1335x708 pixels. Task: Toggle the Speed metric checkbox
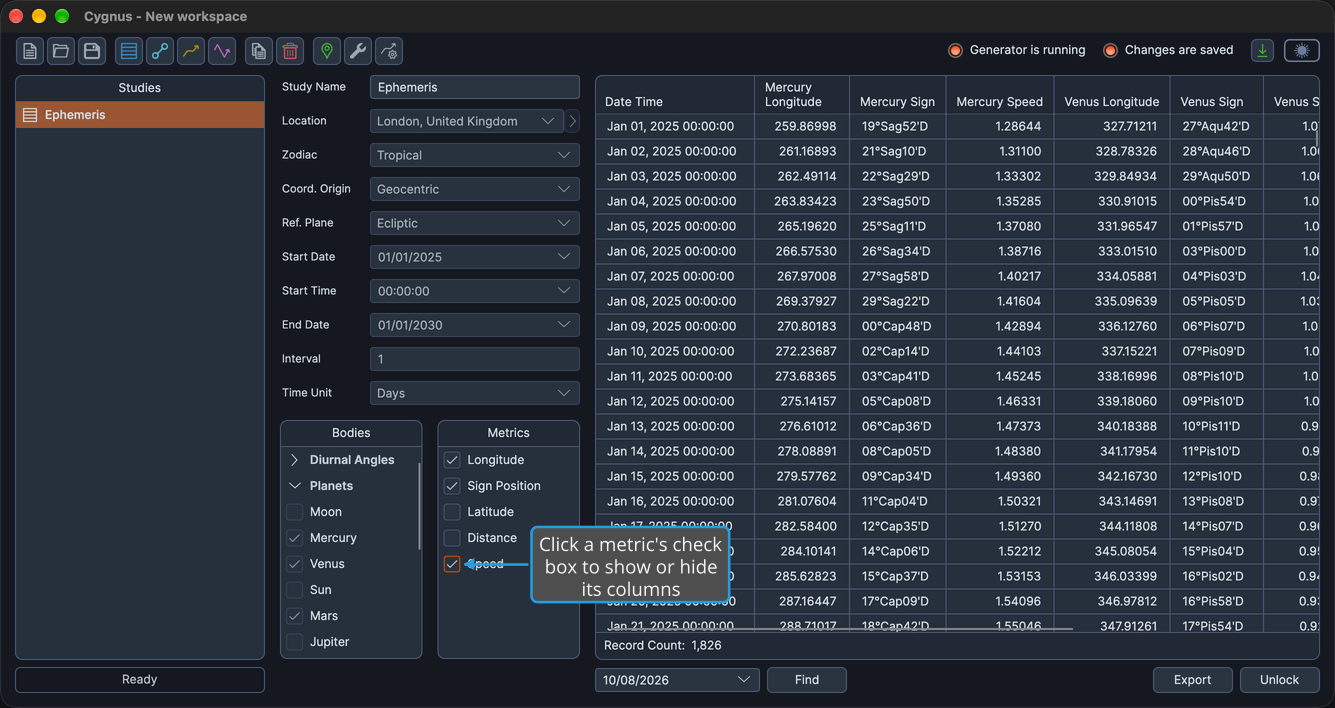(x=452, y=564)
